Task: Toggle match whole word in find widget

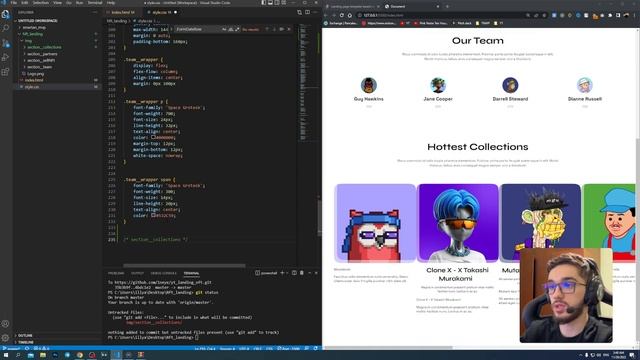Action: click(231, 29)
